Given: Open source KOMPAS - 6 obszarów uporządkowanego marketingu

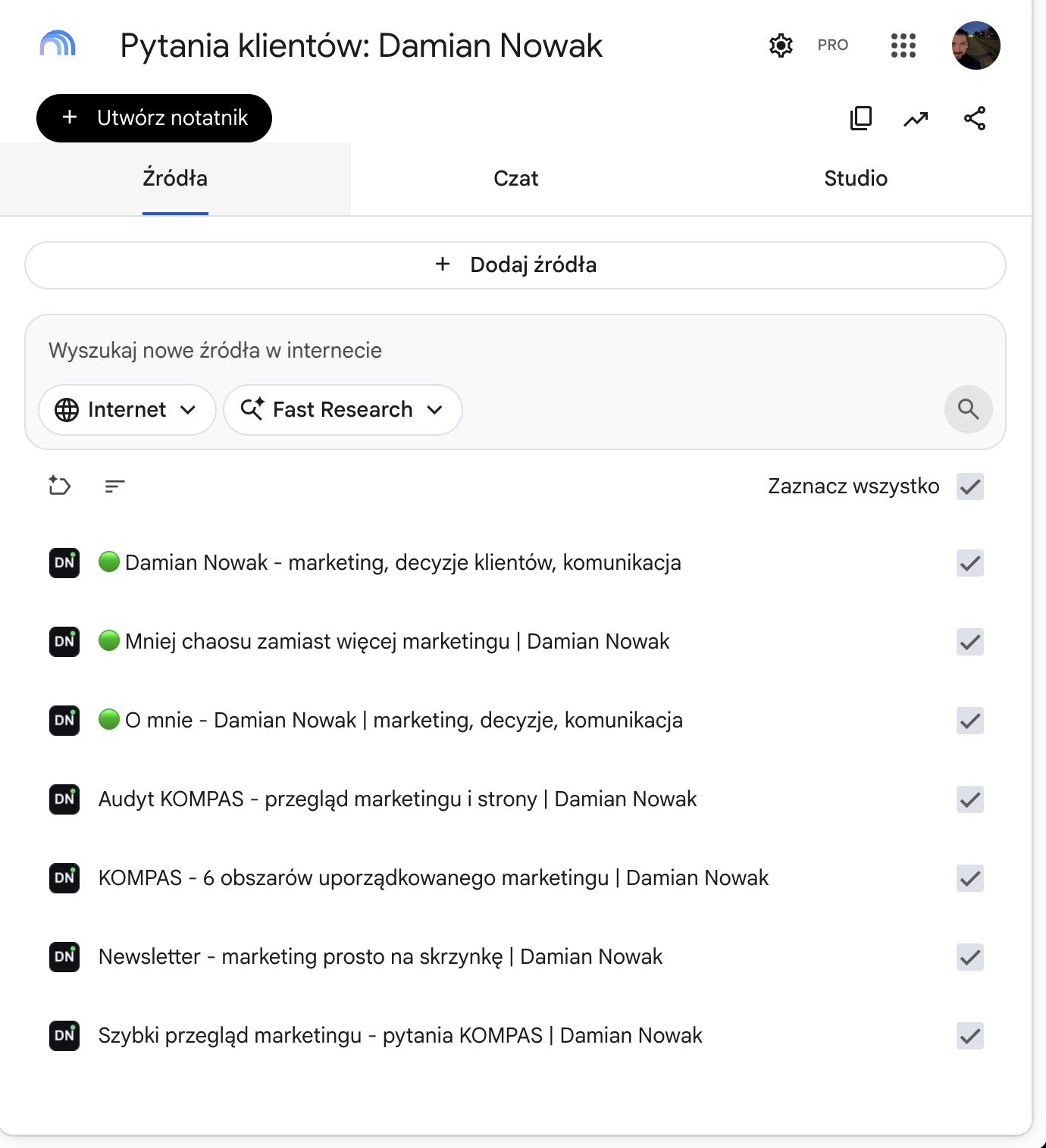Looking at the screenshot, I should point(434,877).
